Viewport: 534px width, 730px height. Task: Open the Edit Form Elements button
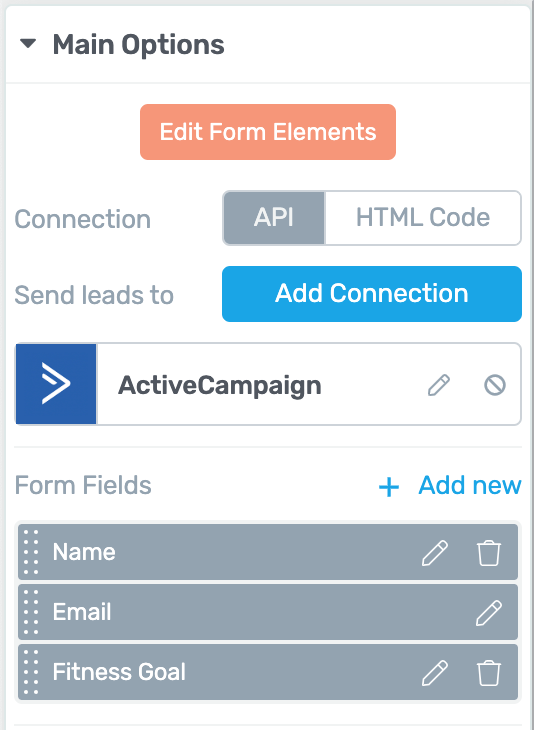point(268,132)
